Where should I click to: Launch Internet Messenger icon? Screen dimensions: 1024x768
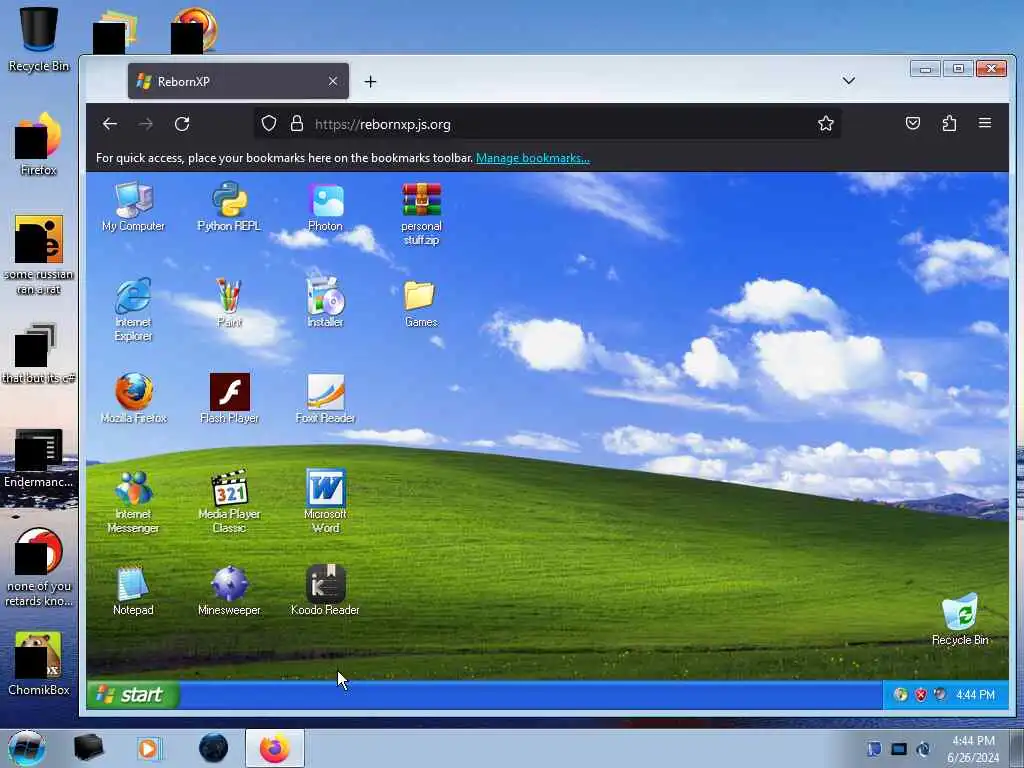tap(133, 502)
